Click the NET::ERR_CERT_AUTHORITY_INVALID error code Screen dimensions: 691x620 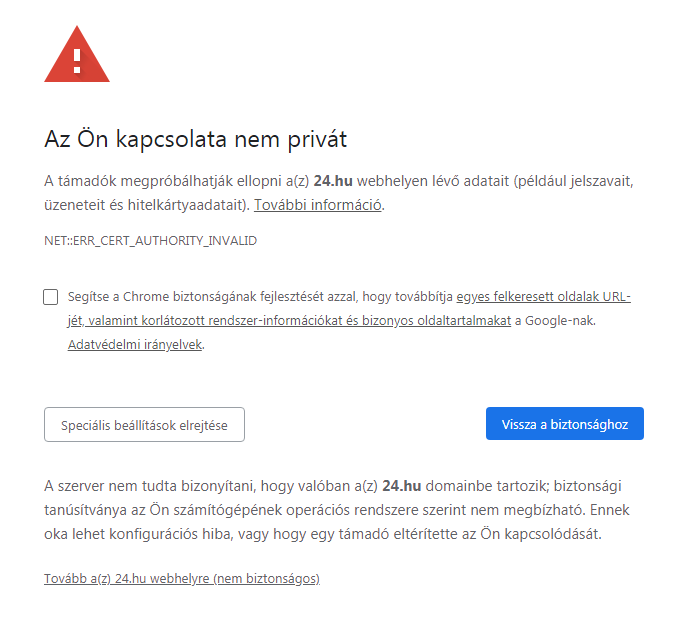[150, 241]
